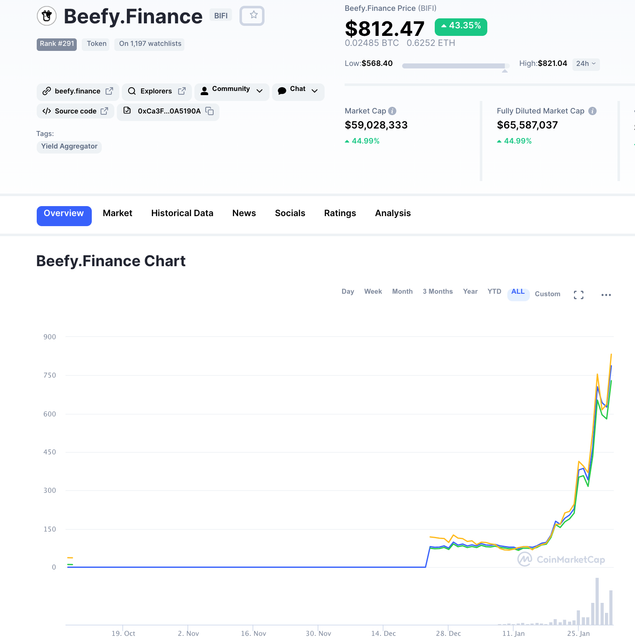Click the Fully Diluted Market Cap info icon
The image size is (635, 640).
click(593, 111)
